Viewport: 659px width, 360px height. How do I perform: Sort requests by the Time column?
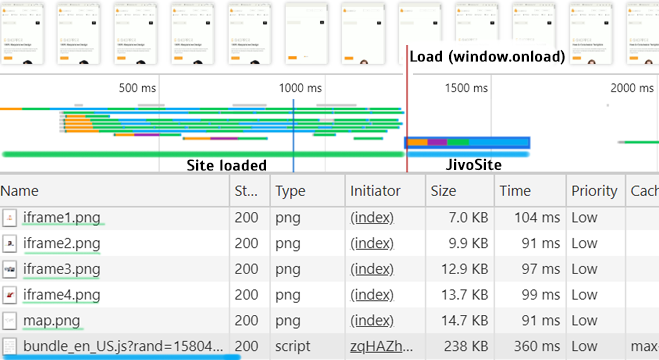pyautogui.click(x=530, y=191)
